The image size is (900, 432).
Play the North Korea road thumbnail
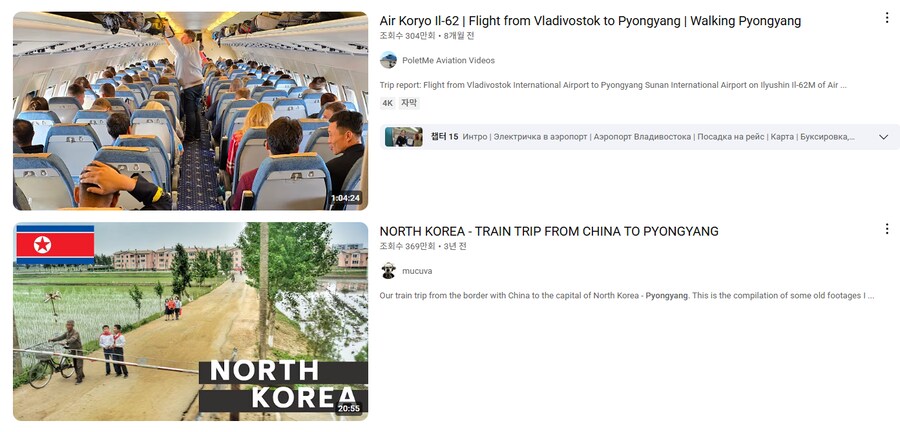191,321
